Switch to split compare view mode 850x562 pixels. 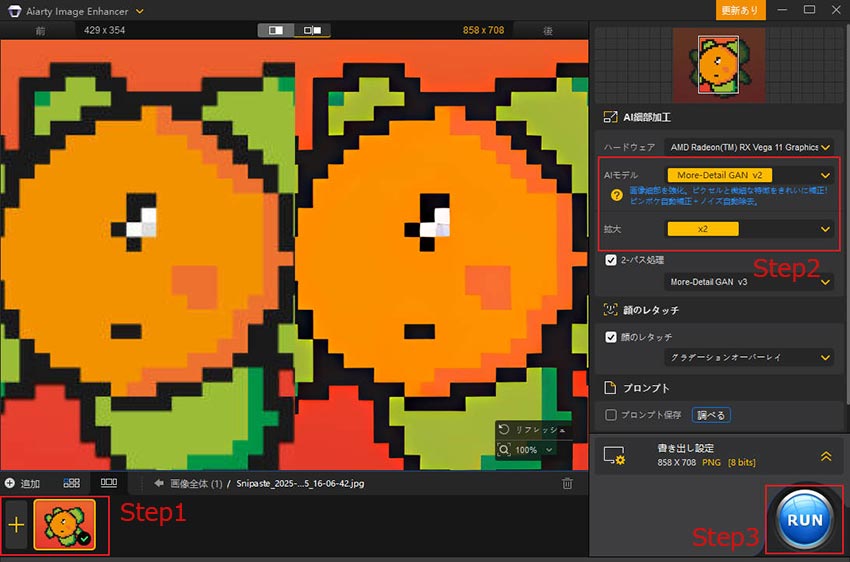coord(275,30)
